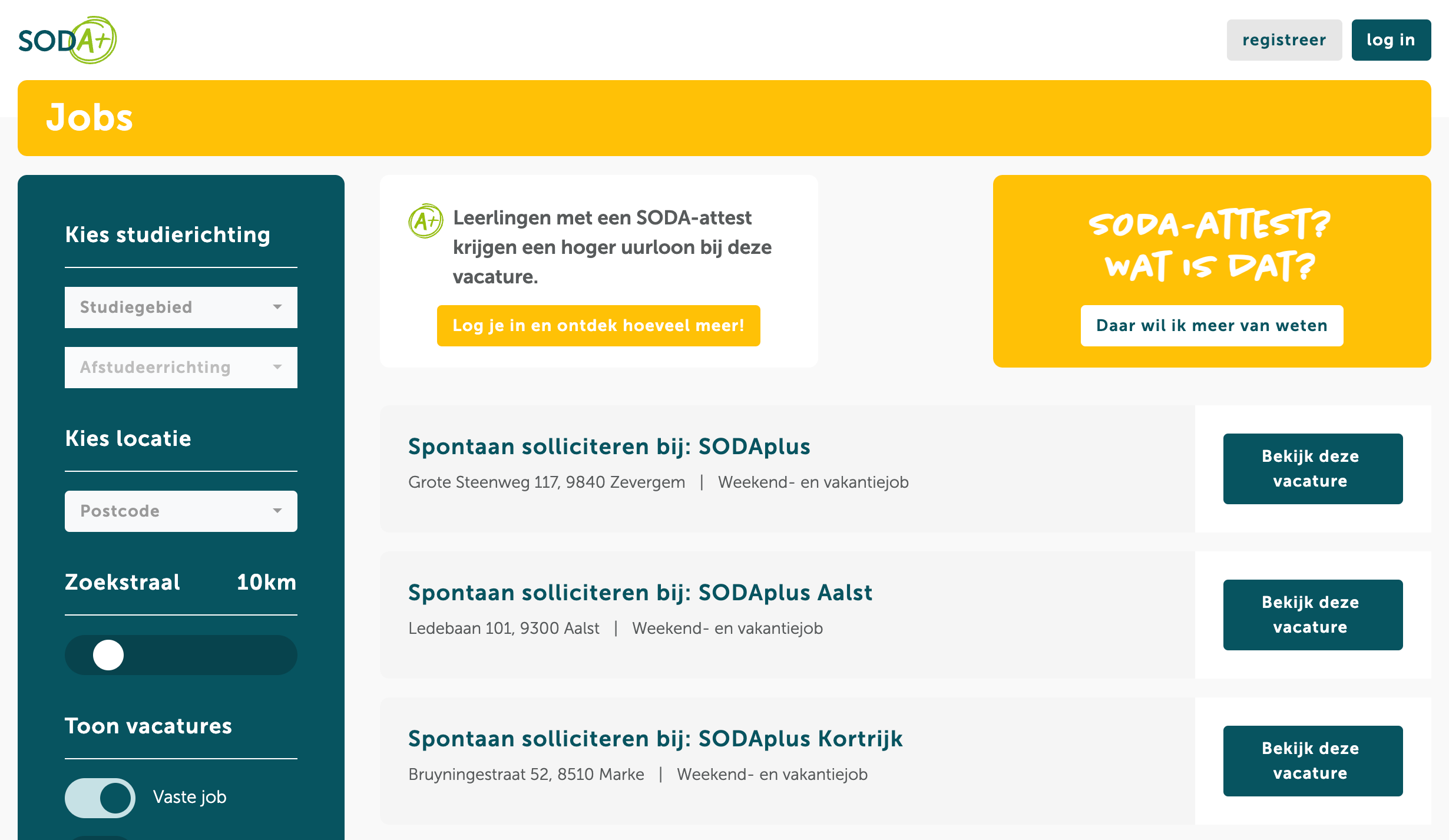View vacancy for SODAplus Zevergem
Viewport: 1449px width, 840px height.
pos(1312,469)
